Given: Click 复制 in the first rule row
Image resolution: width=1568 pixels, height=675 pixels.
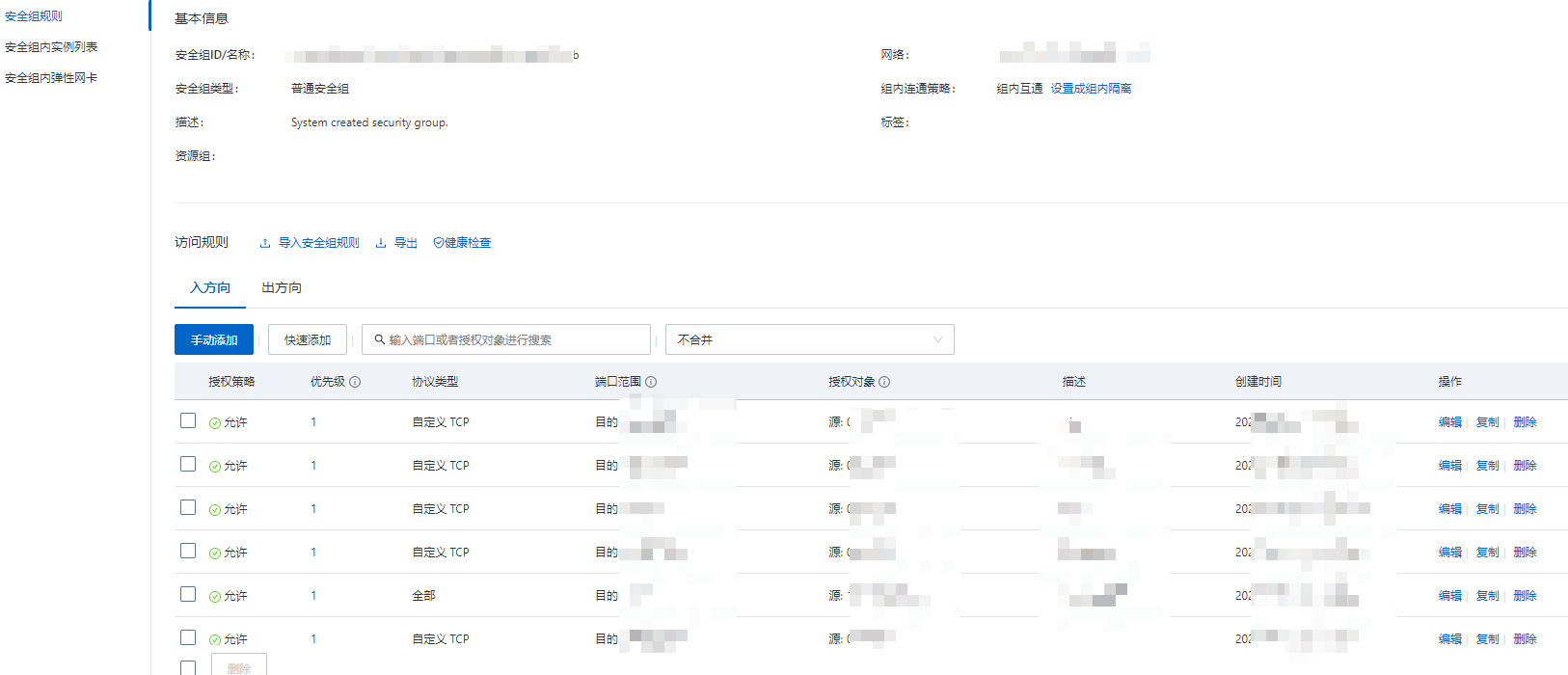Looking at the screenshot, I should [x=1488, y=422].
